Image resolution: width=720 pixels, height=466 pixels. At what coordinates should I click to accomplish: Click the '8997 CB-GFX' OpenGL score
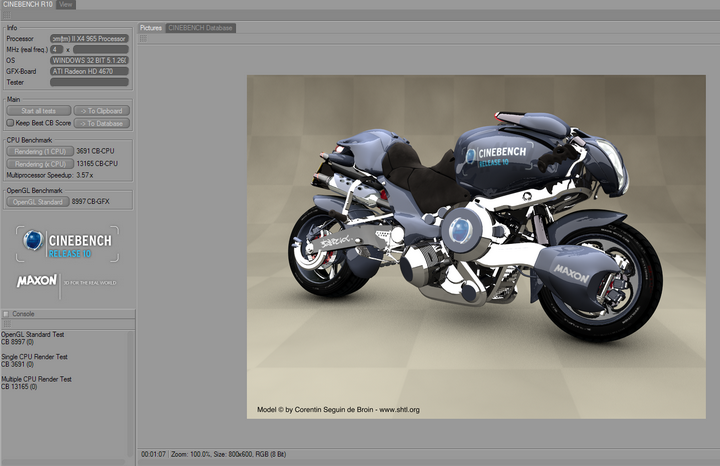click(x=90, y=202)
